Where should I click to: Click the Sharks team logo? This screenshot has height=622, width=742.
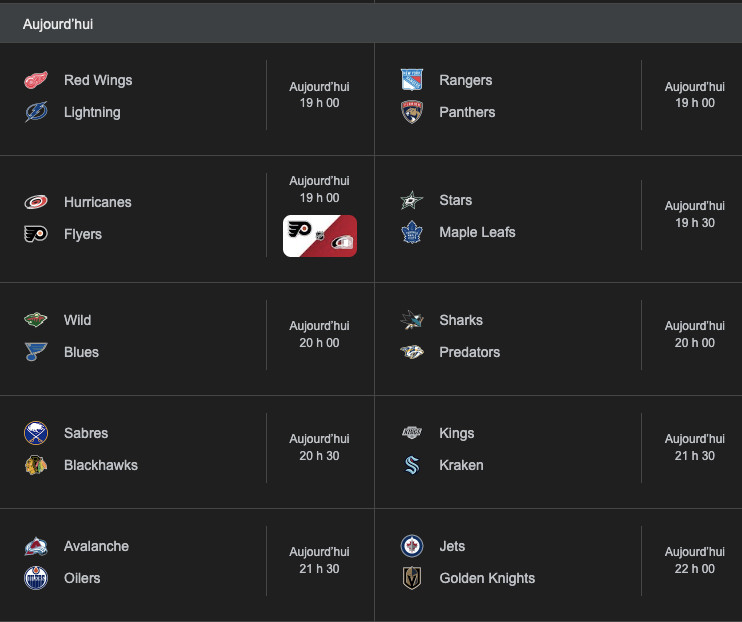411,320
